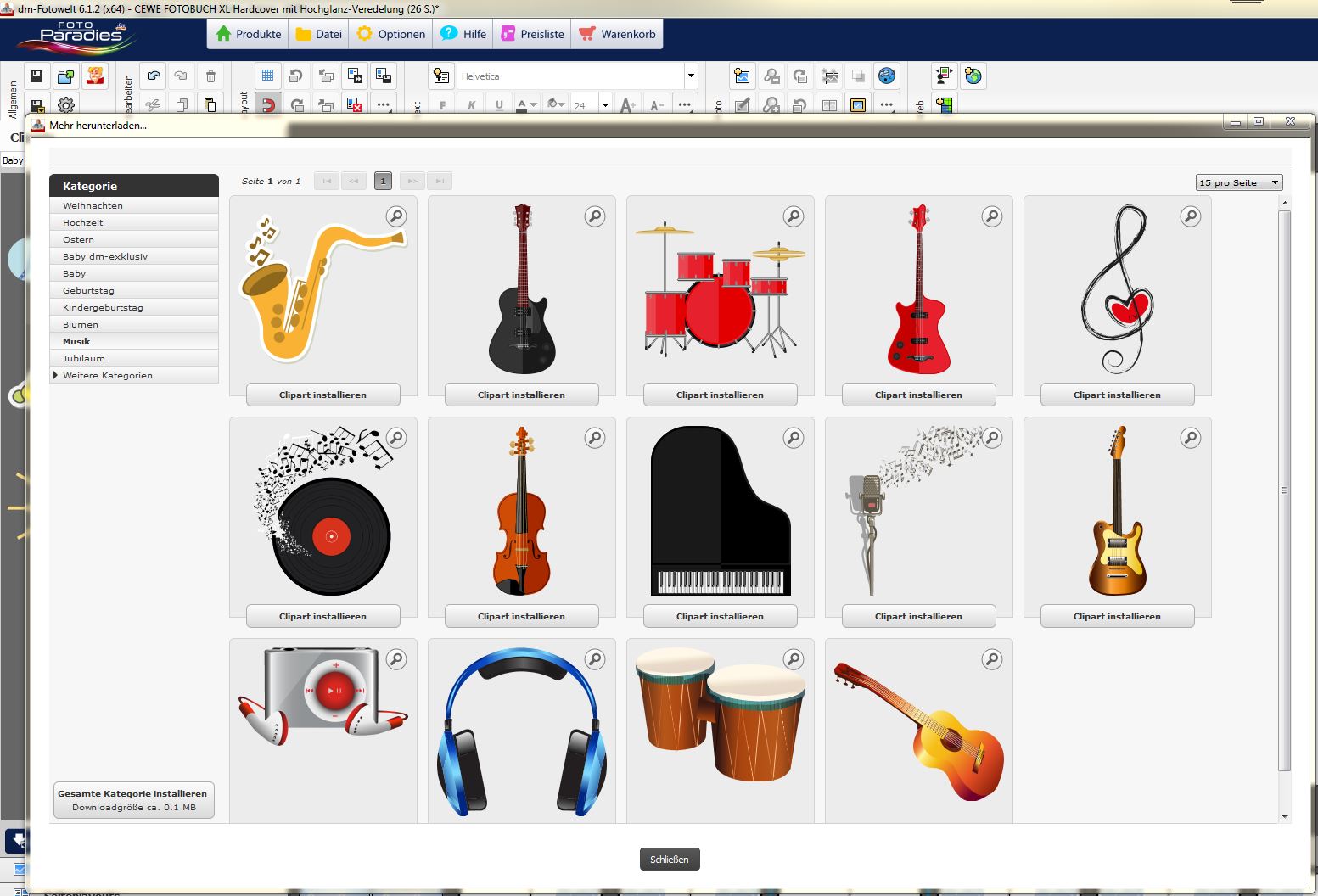
Task: Open the magnifier on the grand piano clipart
Action: point(794,438)
